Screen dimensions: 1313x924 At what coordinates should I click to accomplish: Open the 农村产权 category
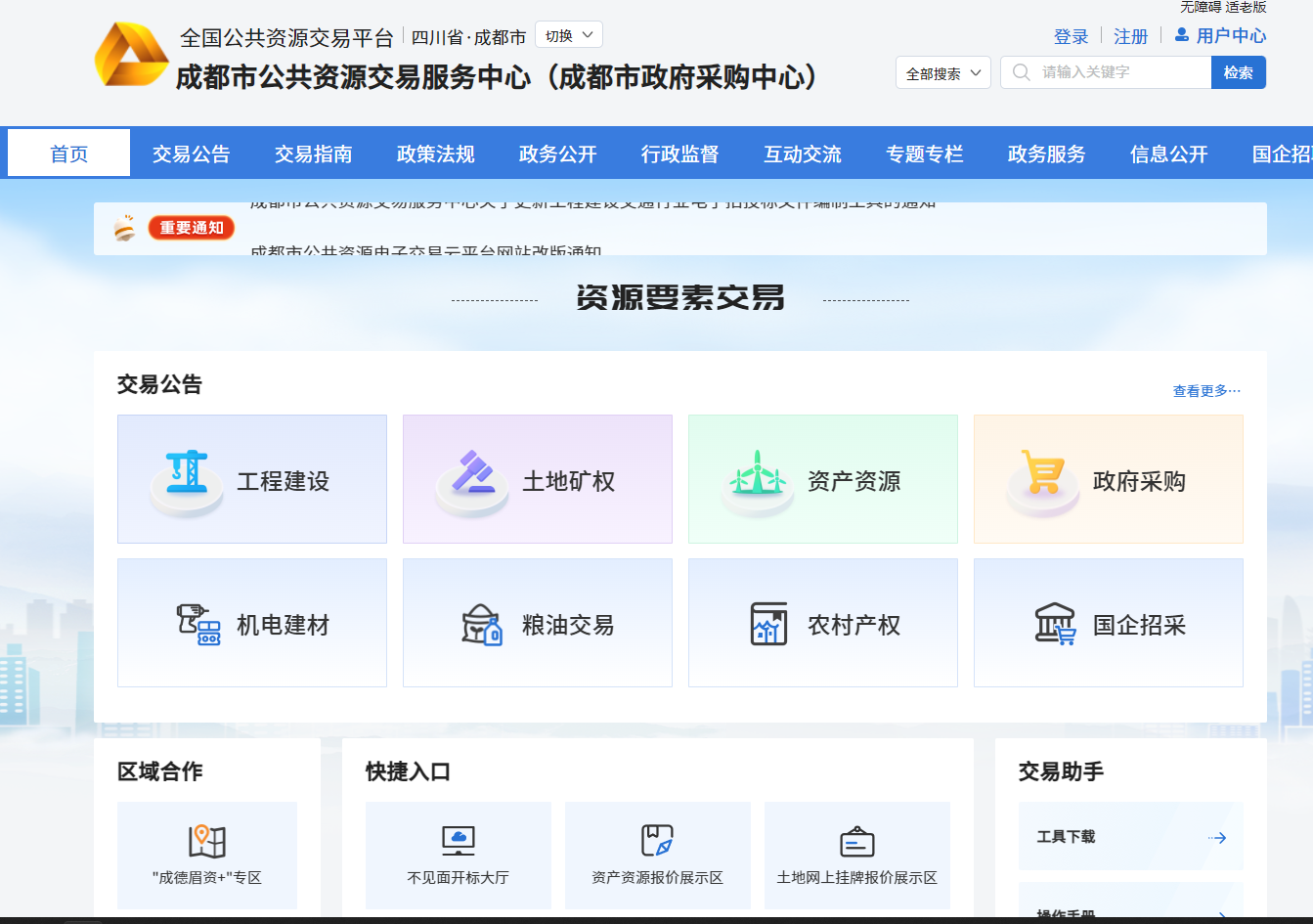pos(822,623)
